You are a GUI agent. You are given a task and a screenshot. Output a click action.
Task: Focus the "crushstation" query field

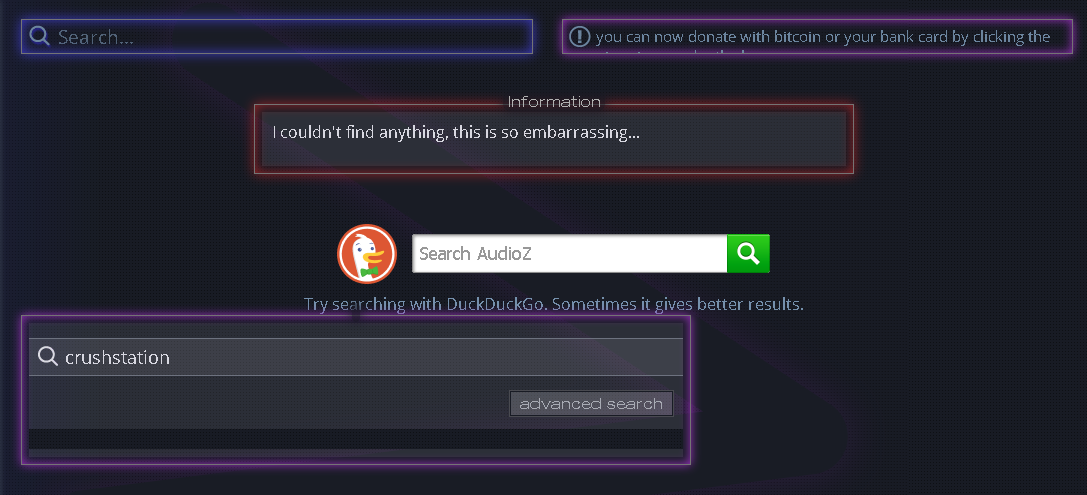pos(356,357)
